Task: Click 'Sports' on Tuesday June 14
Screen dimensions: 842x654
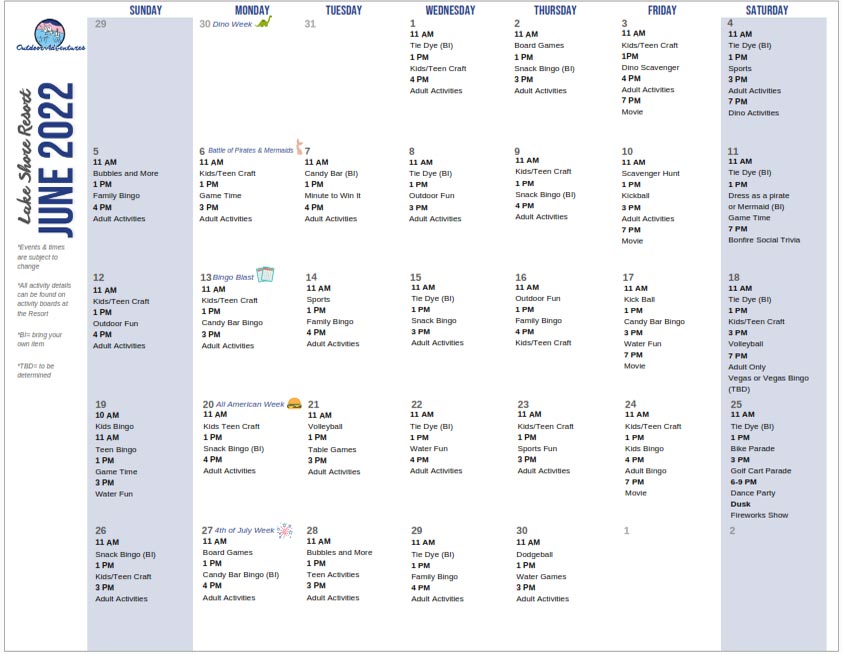Action: pos(318,300)
